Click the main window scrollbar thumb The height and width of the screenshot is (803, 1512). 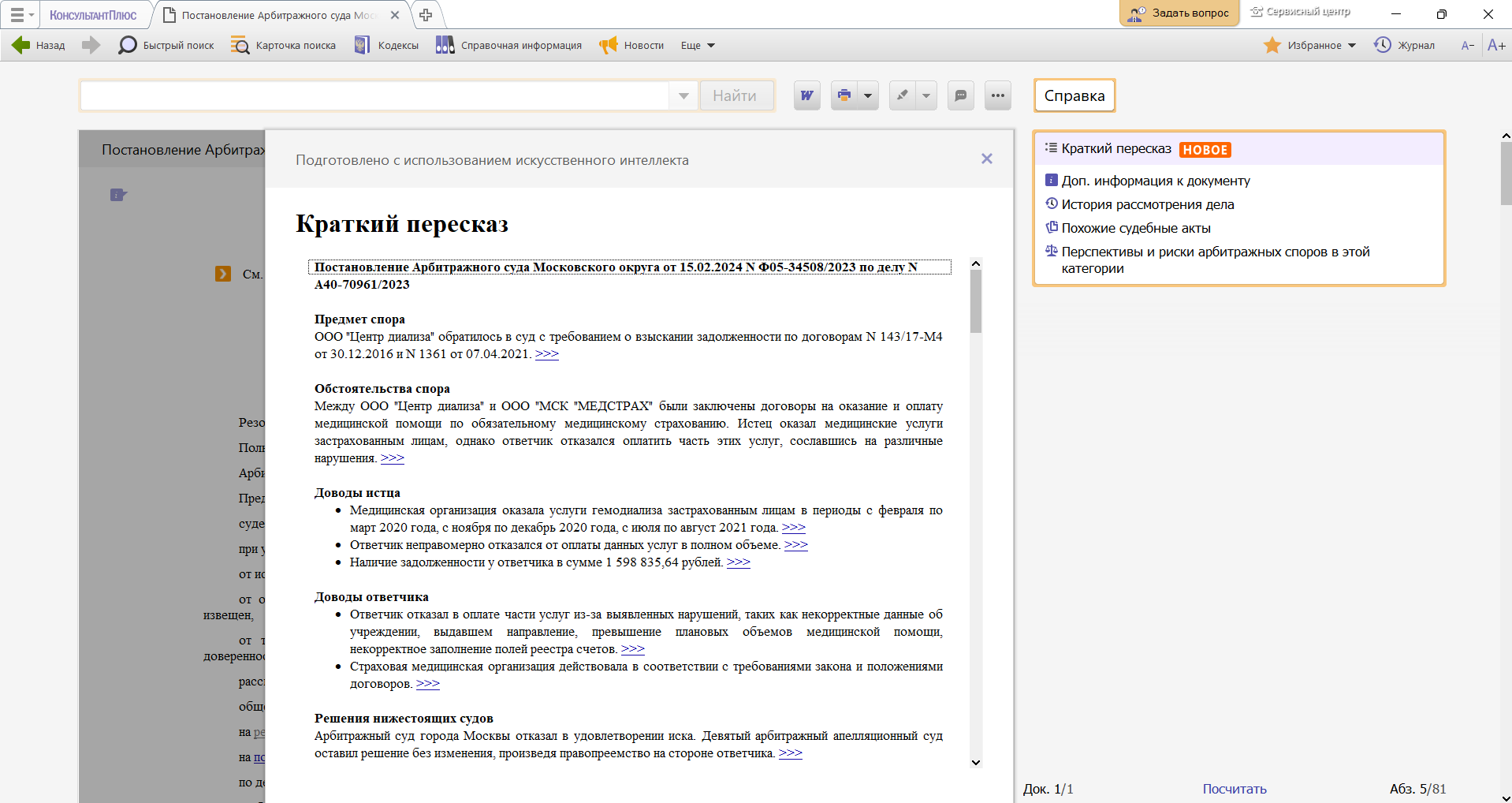click(x=1506, y=174)
